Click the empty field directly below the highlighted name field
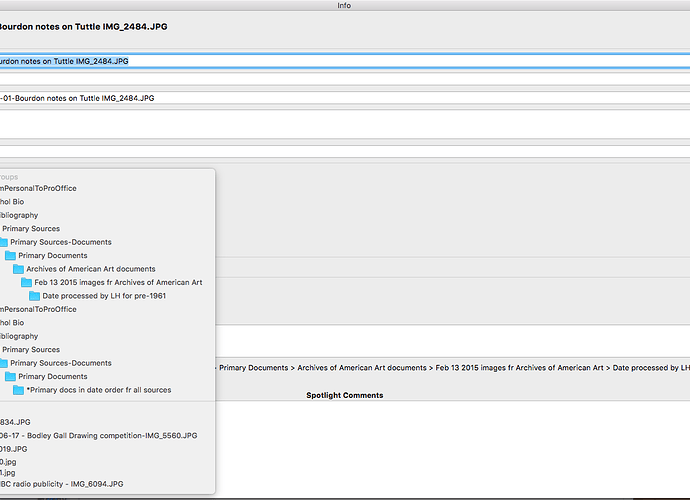690x500 pixels. click(345, 79)
